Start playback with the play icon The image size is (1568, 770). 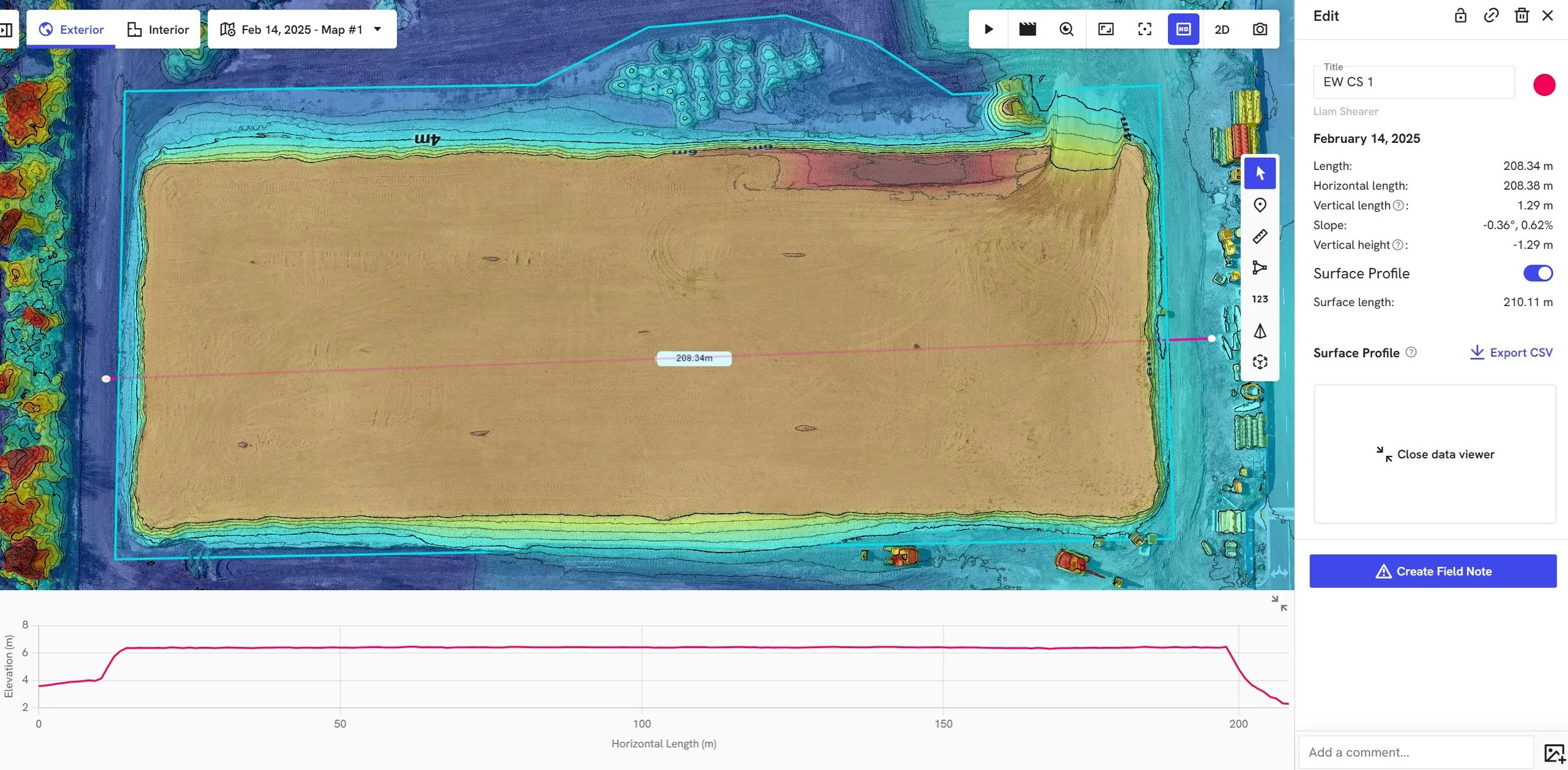pos(988,29)
